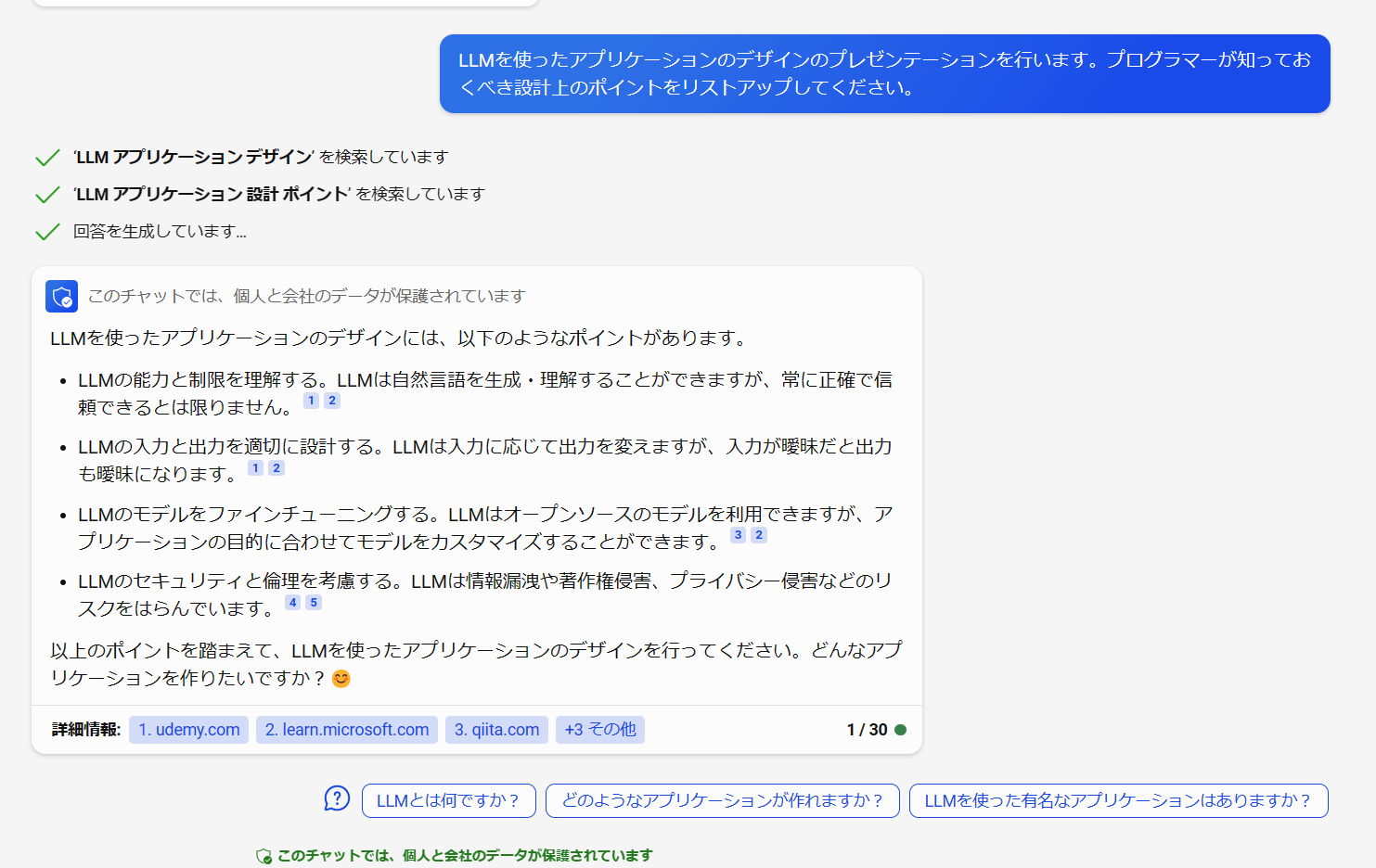Click the closing paragraph 以上のポイントを踏まえて

476,664
